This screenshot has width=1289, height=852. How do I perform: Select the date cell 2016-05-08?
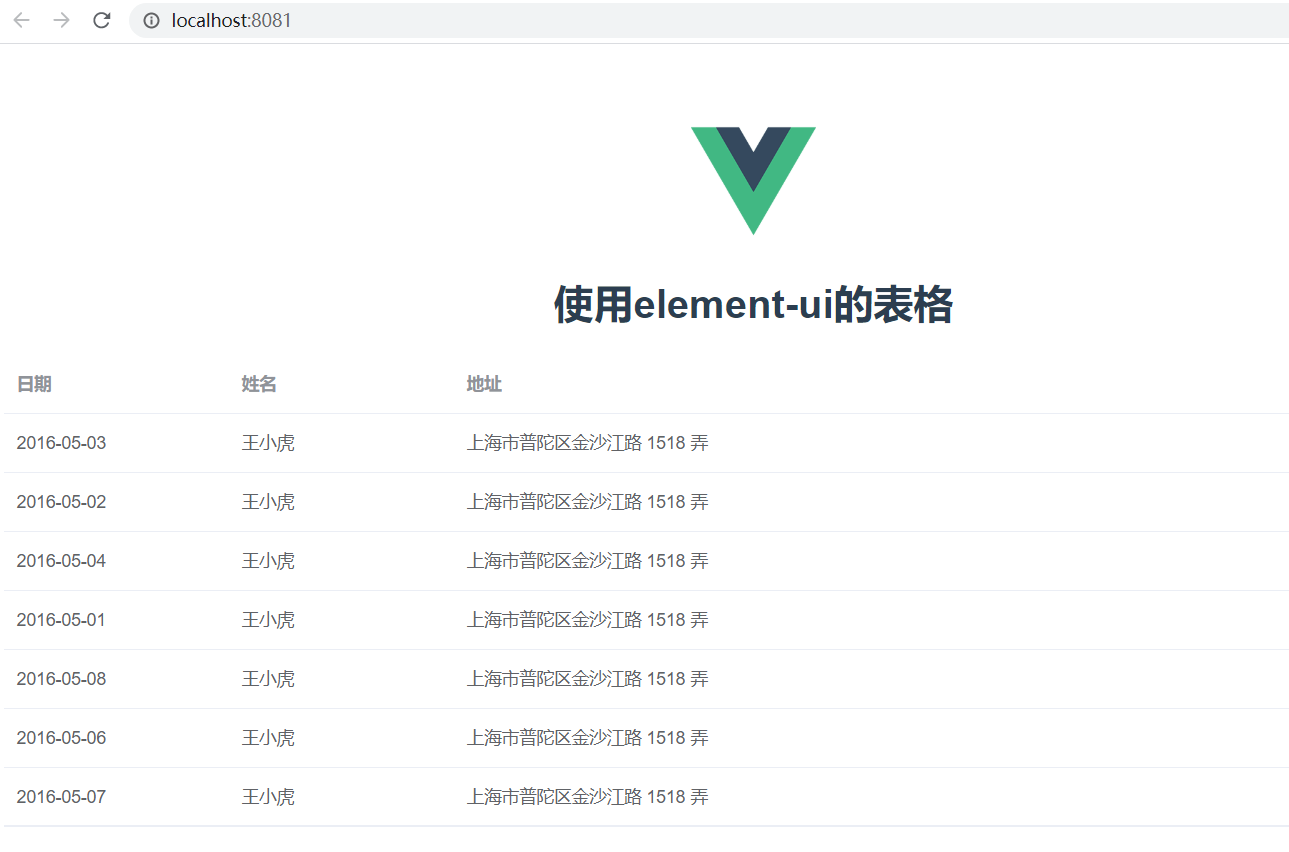click(61, 679)
